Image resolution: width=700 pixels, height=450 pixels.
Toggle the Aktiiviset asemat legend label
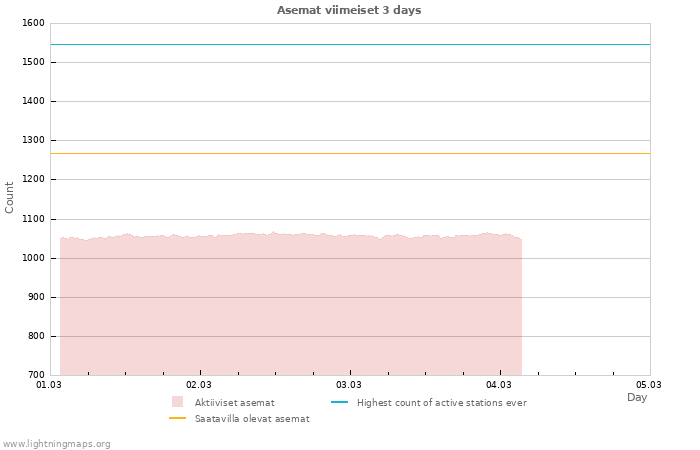[x=234, y=402]
